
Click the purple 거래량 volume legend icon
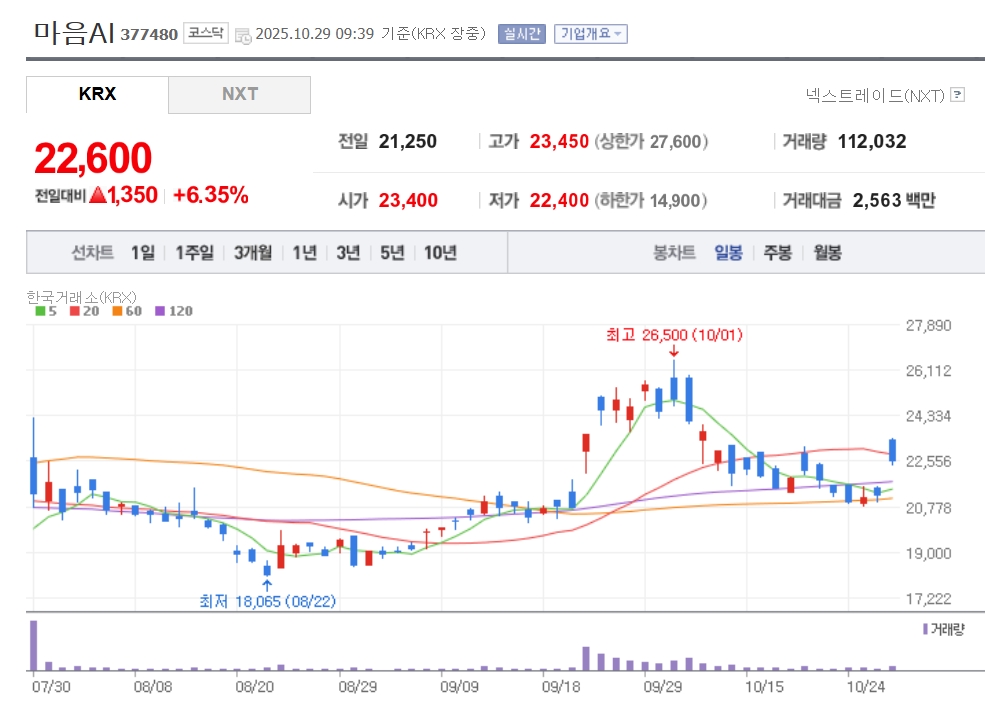pyautogui.click(x=924, y=629)
